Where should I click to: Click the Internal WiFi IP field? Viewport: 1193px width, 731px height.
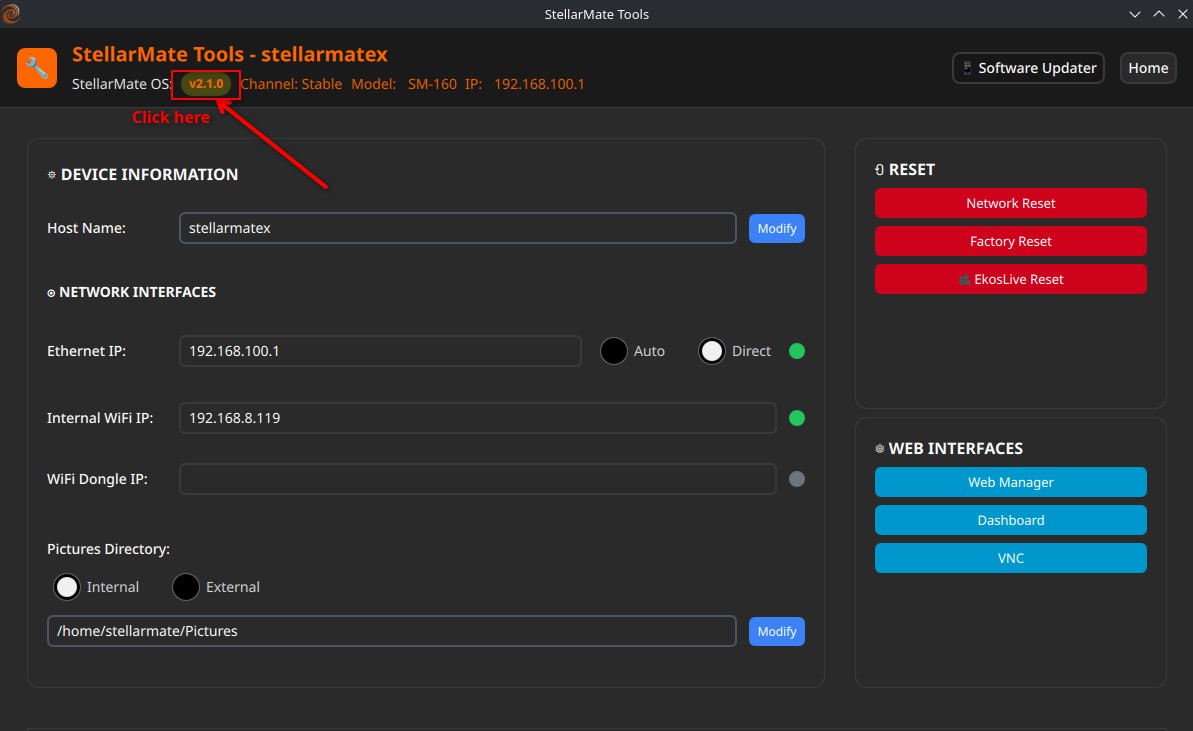[477, 418]
